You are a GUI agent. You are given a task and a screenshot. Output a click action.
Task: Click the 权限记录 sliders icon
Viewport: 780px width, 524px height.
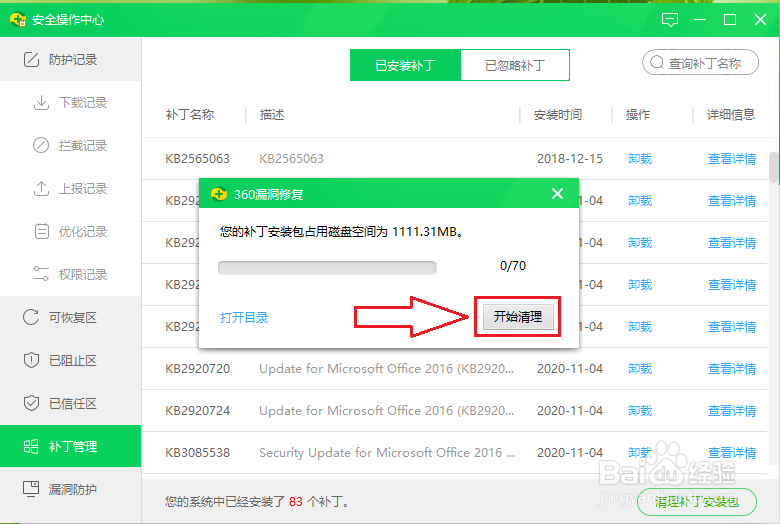click(x=41, y=274)
